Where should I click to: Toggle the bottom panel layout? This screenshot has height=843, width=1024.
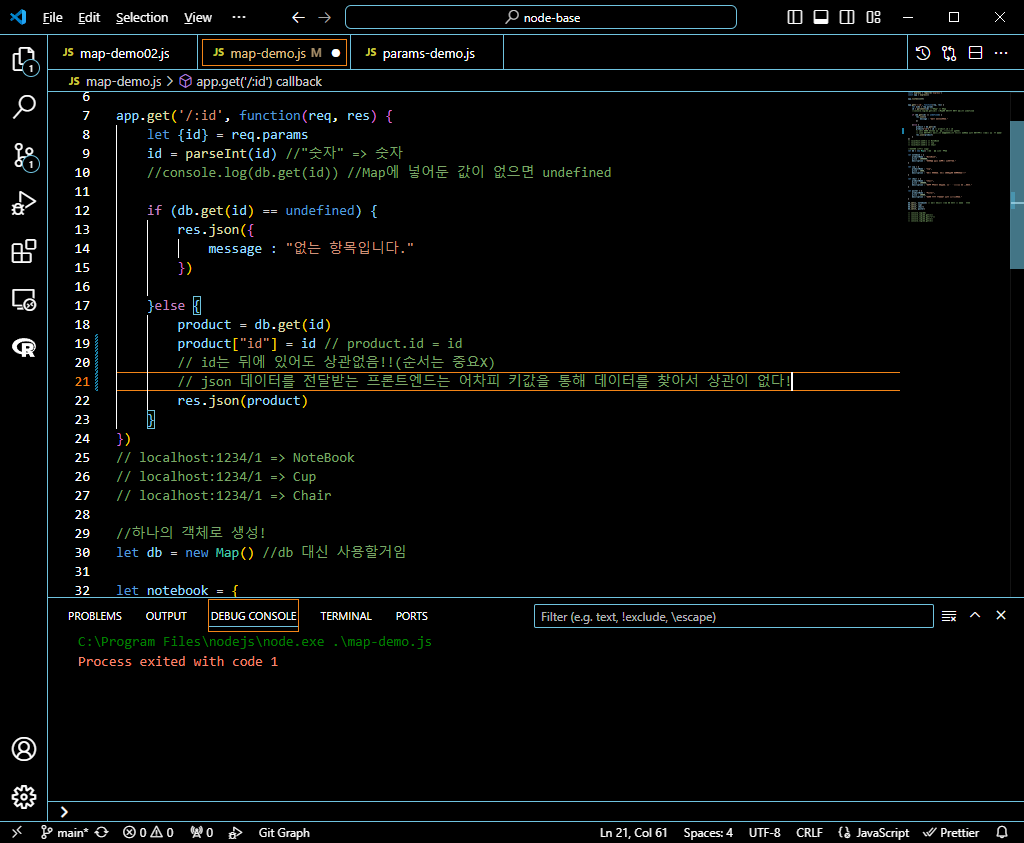click(821, 18)
